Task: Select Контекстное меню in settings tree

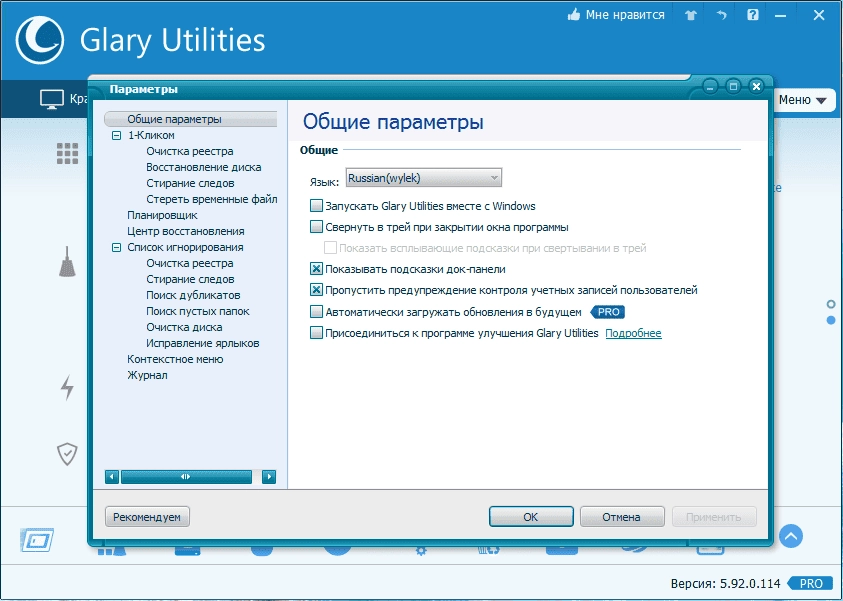Action: [175, 359]
